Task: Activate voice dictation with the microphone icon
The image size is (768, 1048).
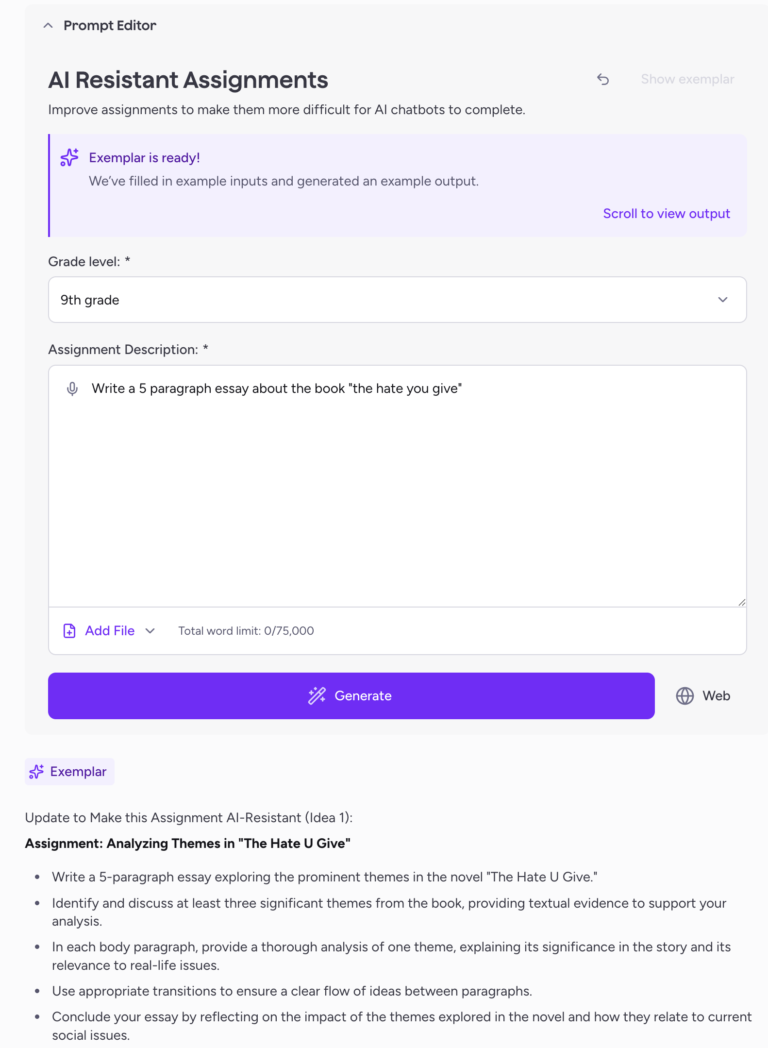Action: [70, 388]
